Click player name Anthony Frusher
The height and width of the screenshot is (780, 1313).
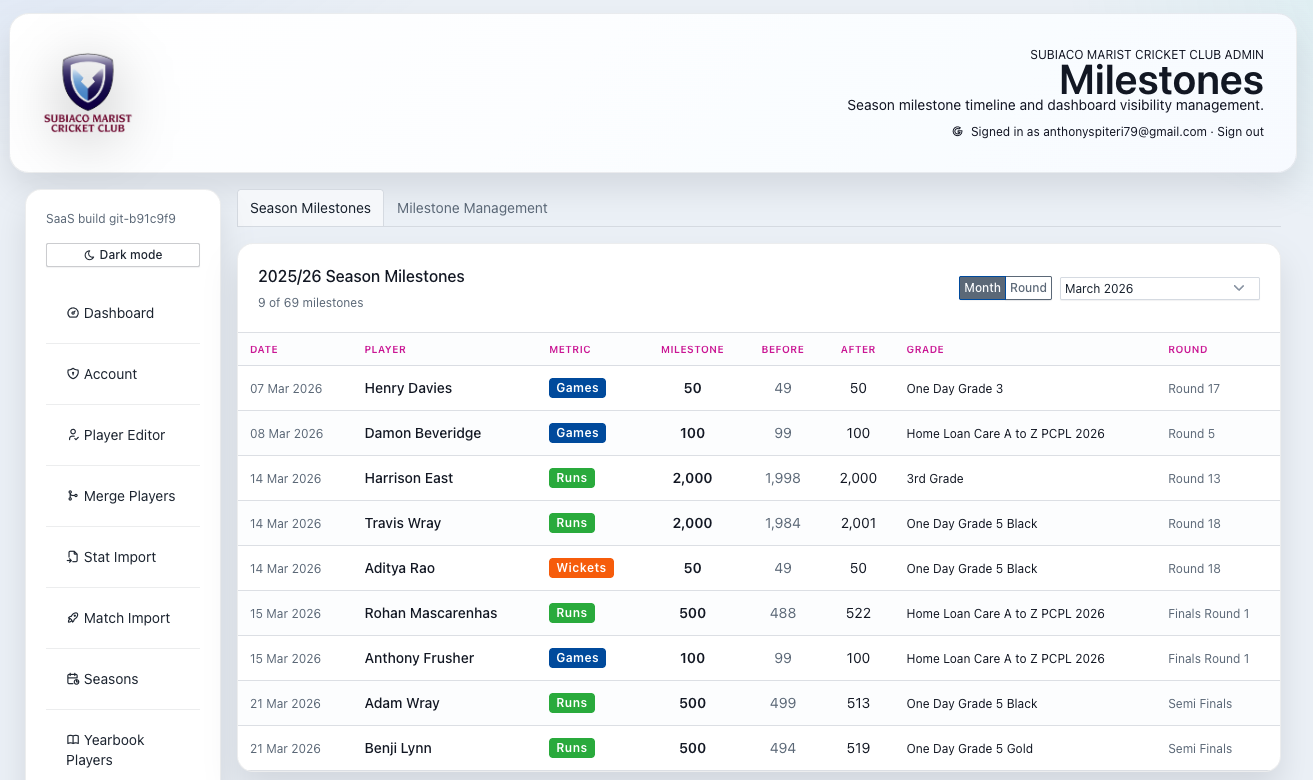coord(420,658)
